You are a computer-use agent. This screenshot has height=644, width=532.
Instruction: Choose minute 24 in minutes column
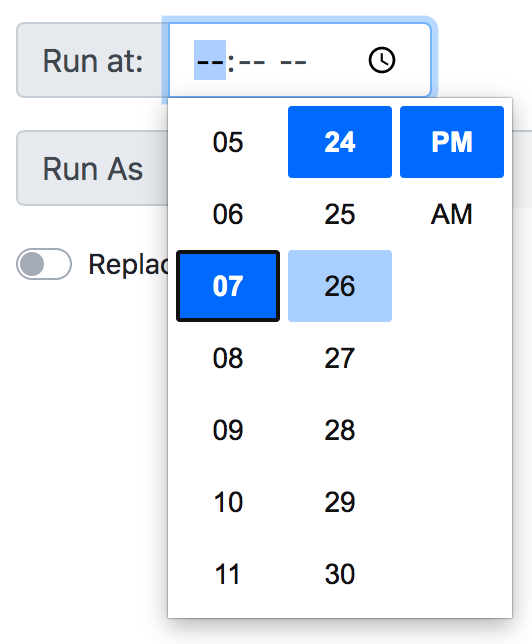(x=340, y=142)
